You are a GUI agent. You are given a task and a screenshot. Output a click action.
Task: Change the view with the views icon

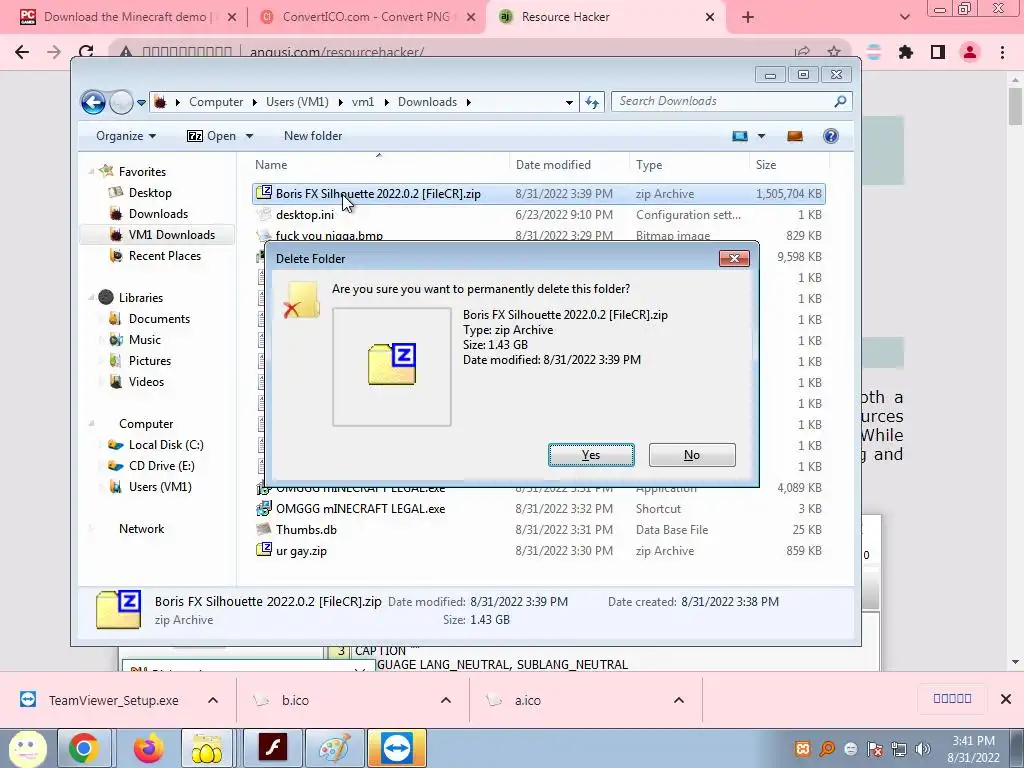740,136
